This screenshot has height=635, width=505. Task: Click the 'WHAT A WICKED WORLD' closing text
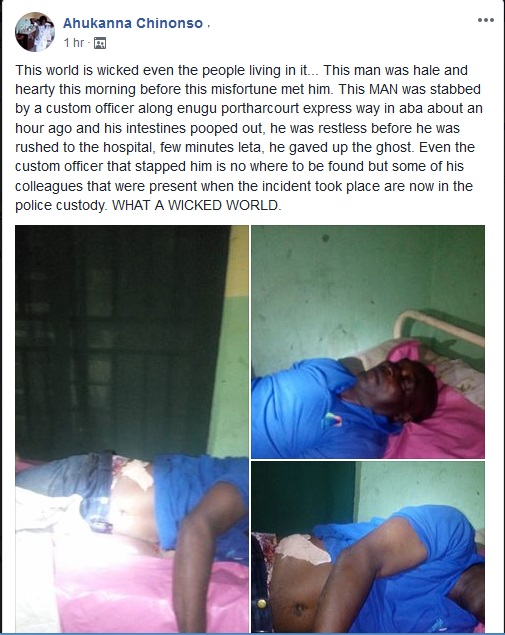[196, 205]
